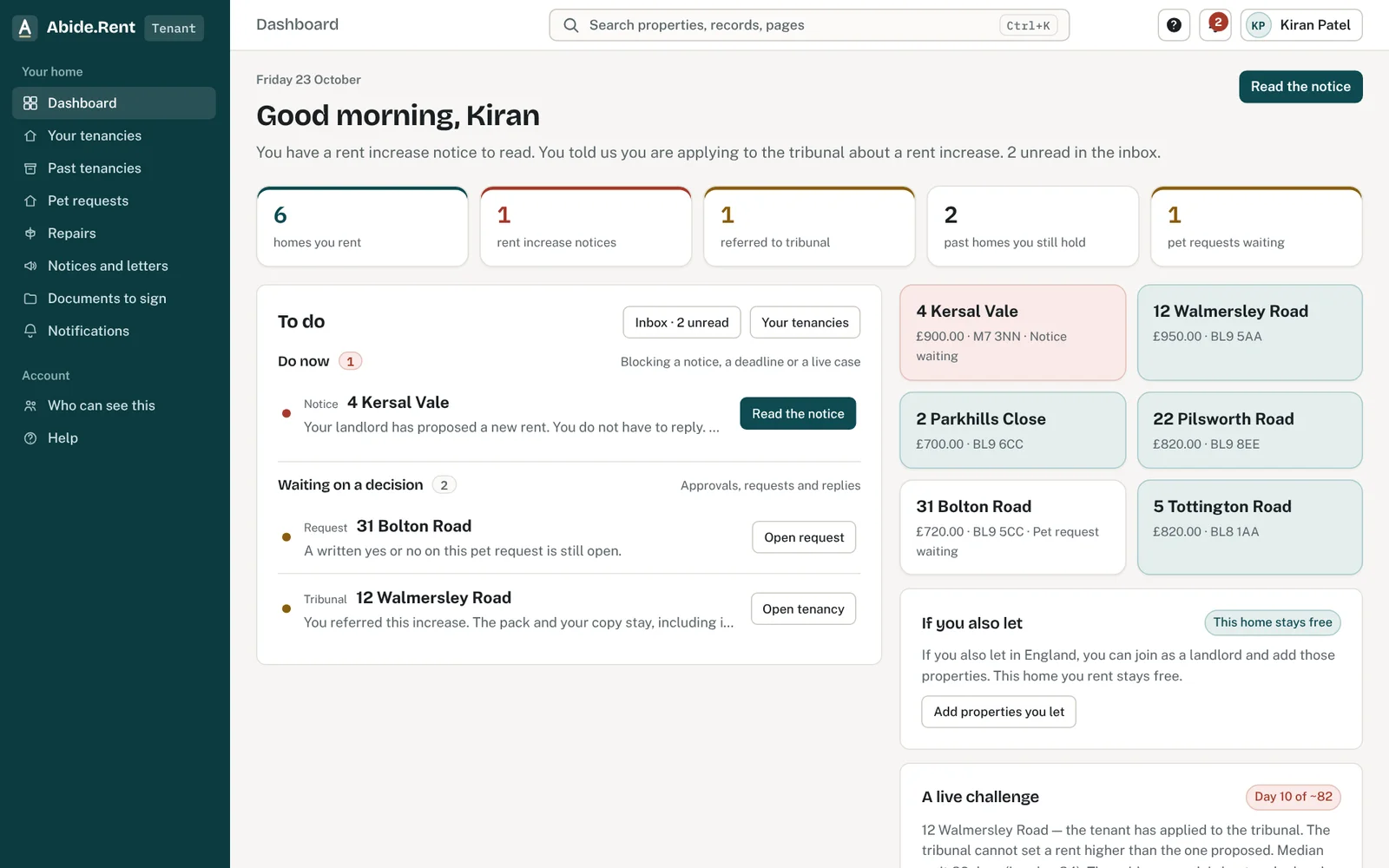Open past homes you still hold card

[x=1033, y=227]
